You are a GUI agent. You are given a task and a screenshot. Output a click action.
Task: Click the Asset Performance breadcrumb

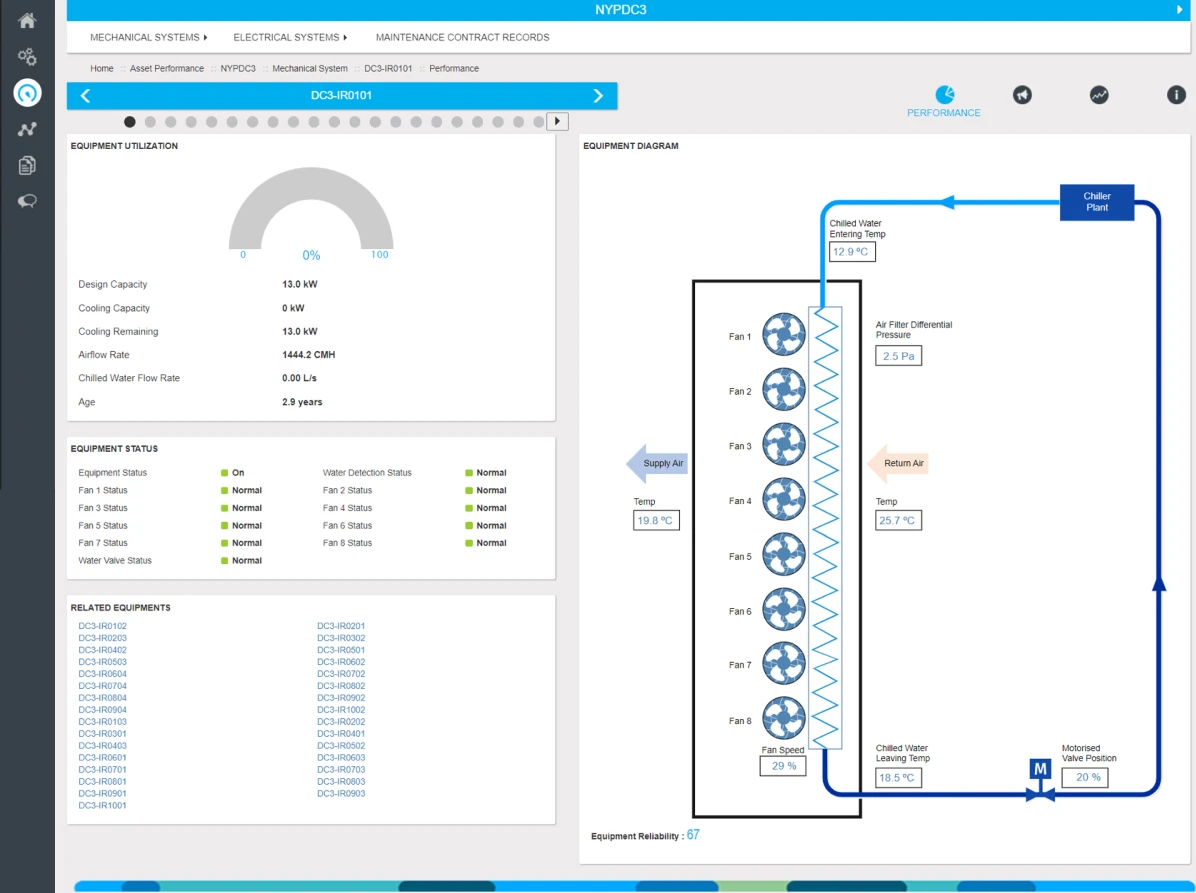[167, 69]
